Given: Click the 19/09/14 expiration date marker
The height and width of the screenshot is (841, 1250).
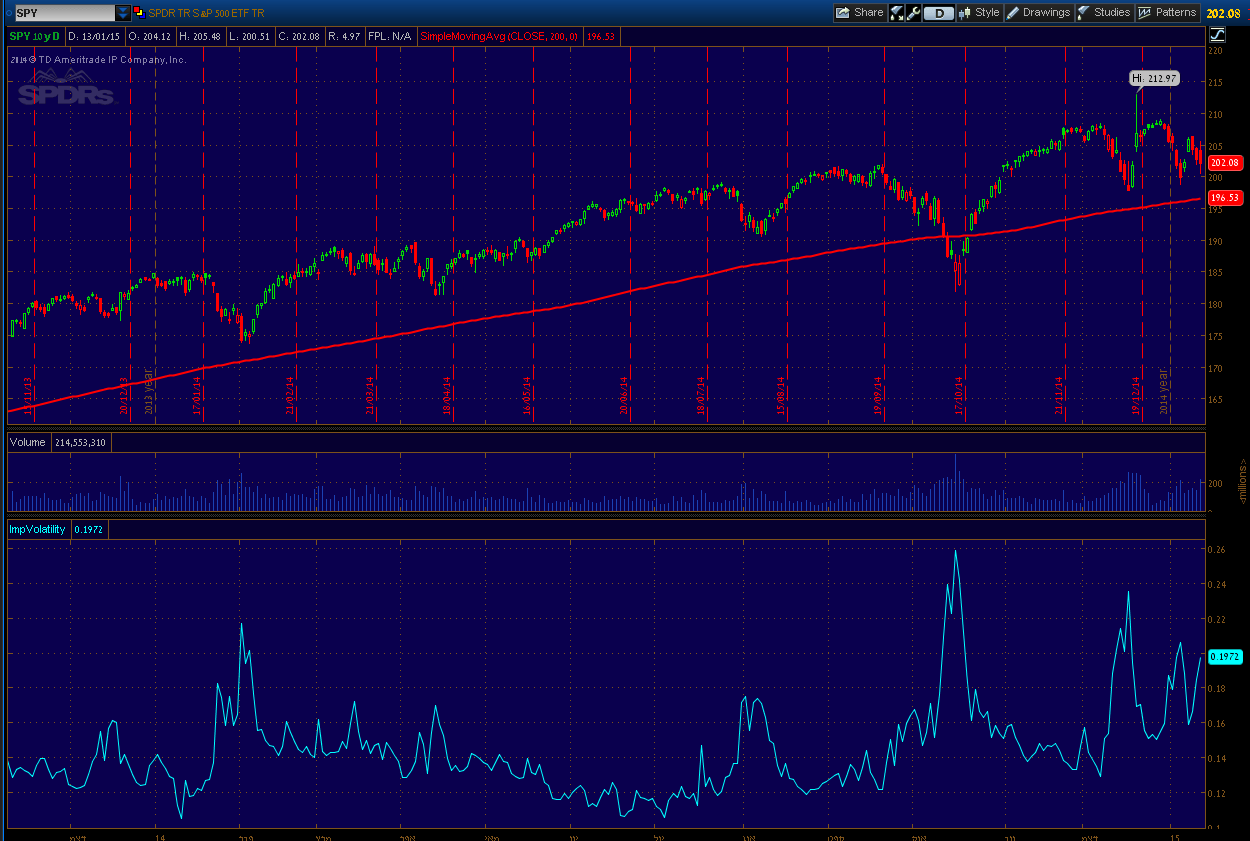Looking at the screenshot, I should 878,395.
